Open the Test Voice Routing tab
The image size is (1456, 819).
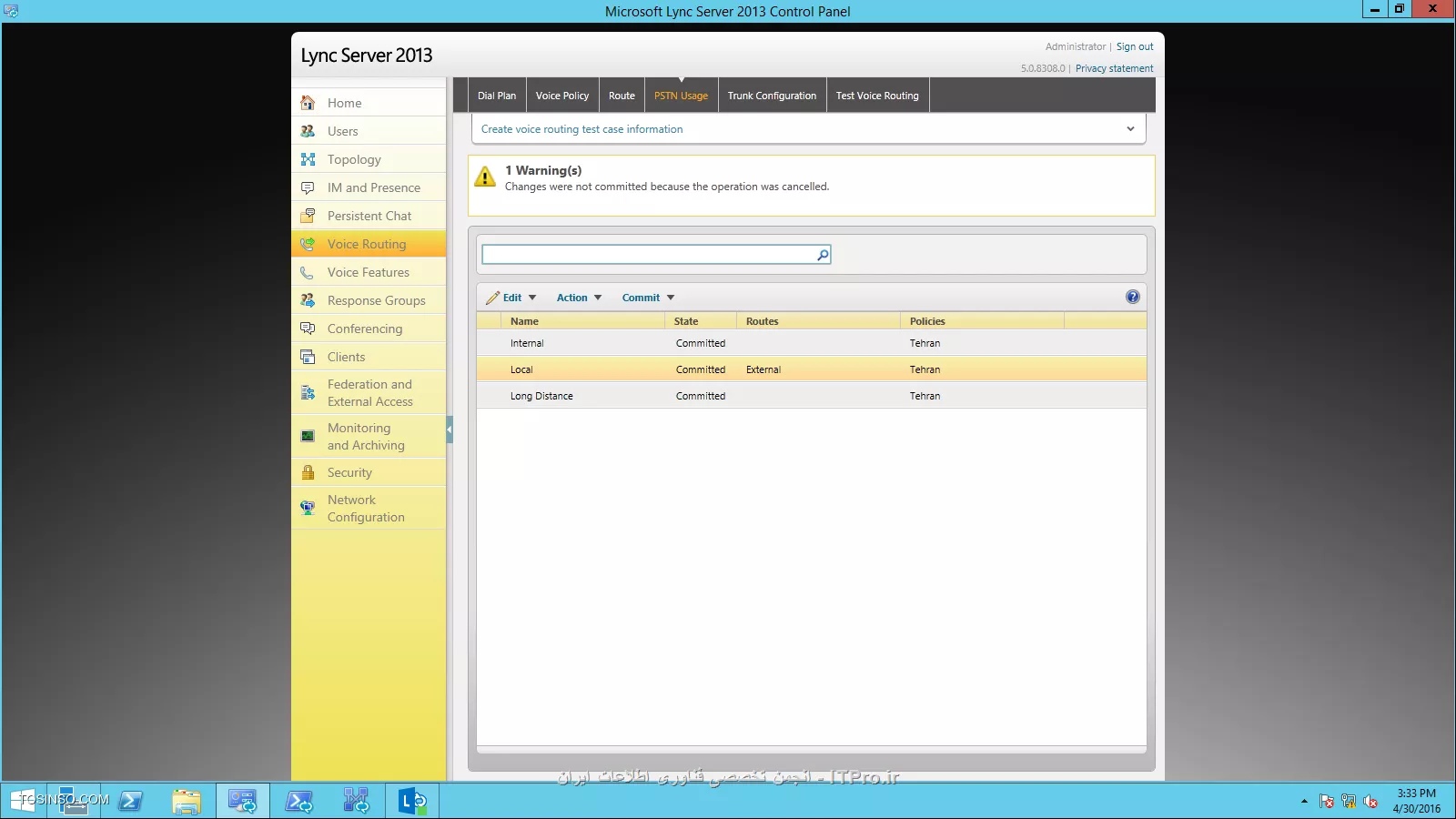(877, 96)
